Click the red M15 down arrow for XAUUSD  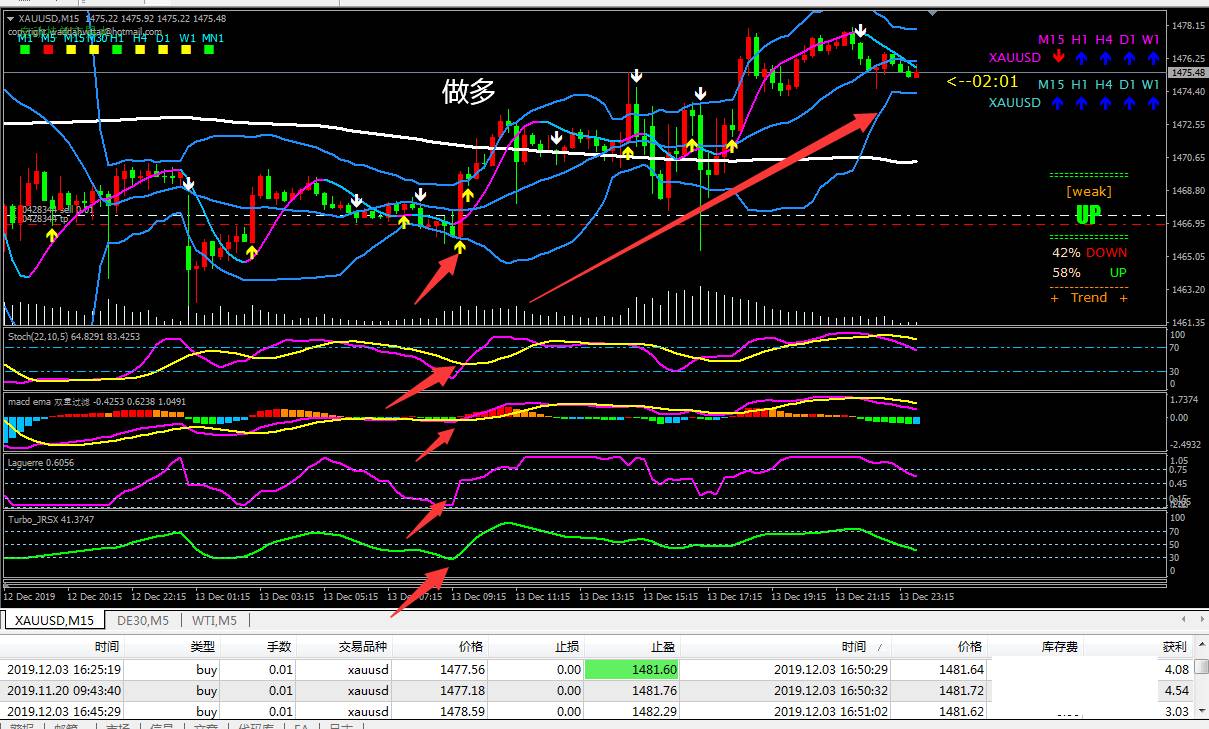(1058, 58)
